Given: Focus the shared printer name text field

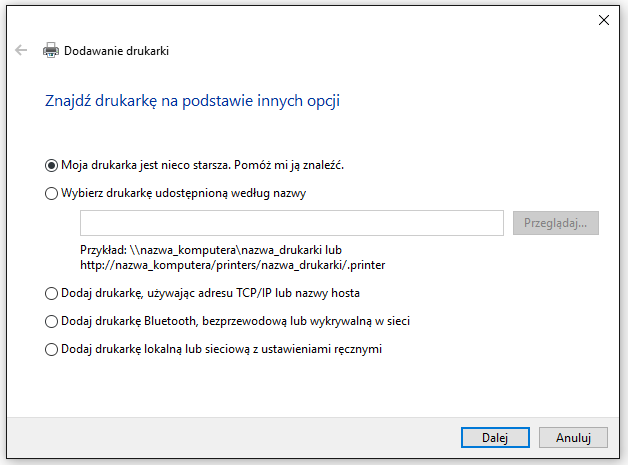Looking at the screenshot, I should point(292,223).
